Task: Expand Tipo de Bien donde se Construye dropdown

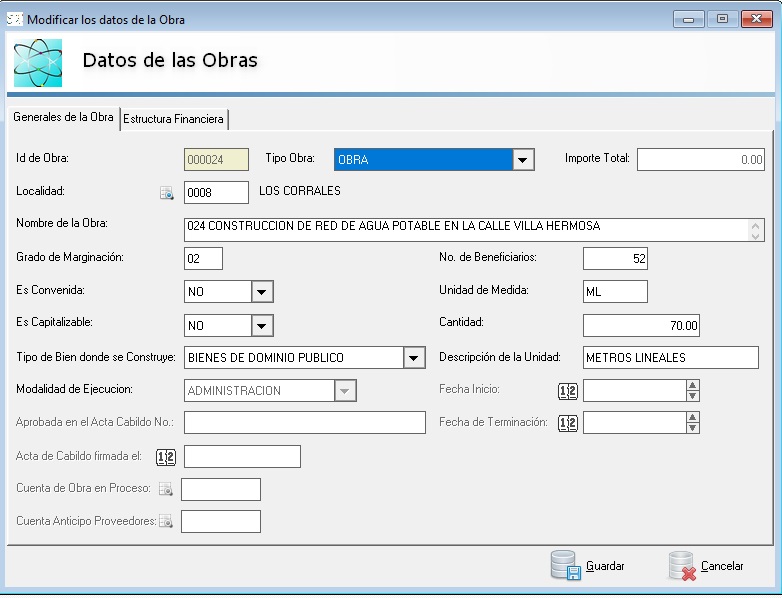Action: coord(414,358)
